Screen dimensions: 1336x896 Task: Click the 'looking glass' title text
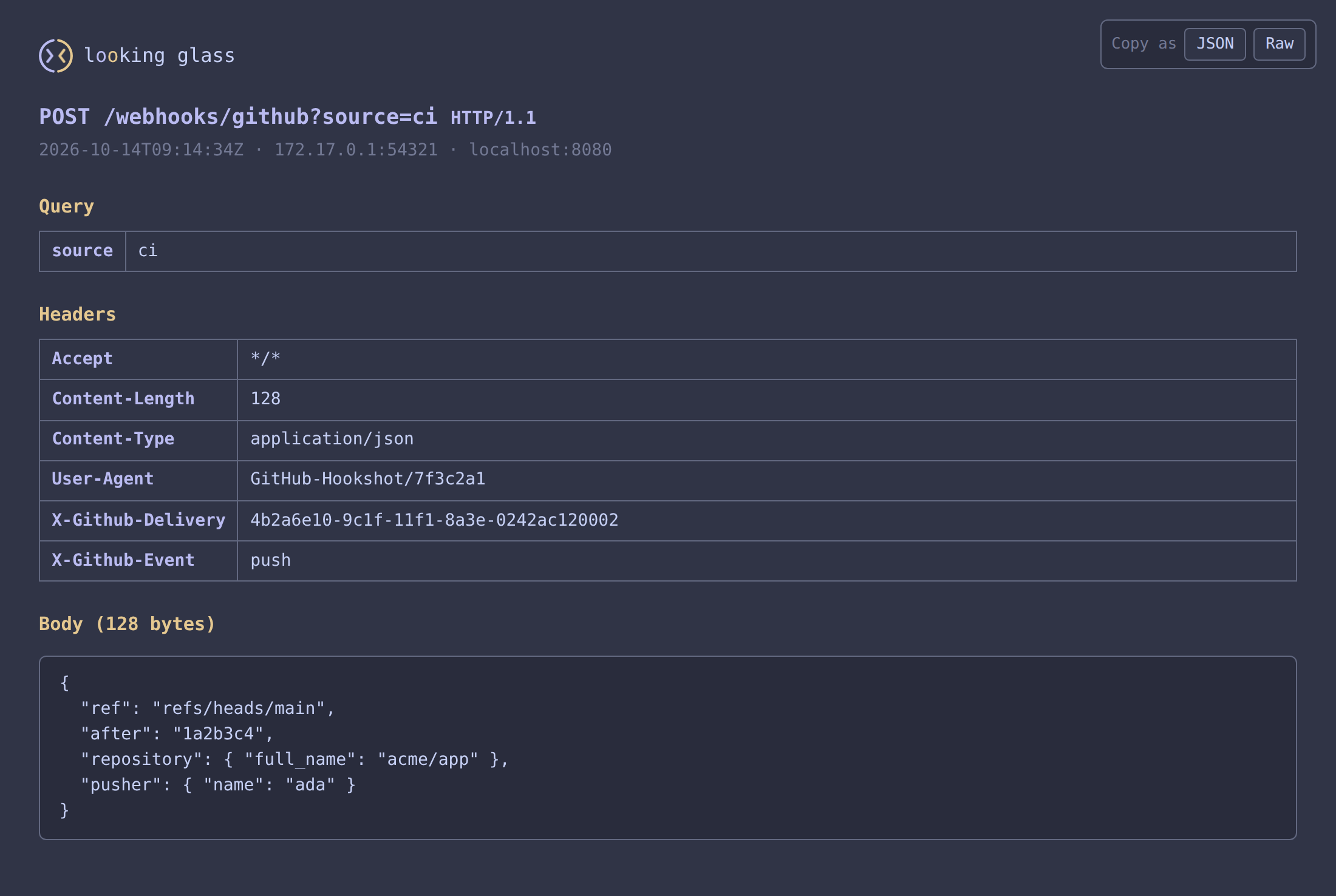coord(160,56)
